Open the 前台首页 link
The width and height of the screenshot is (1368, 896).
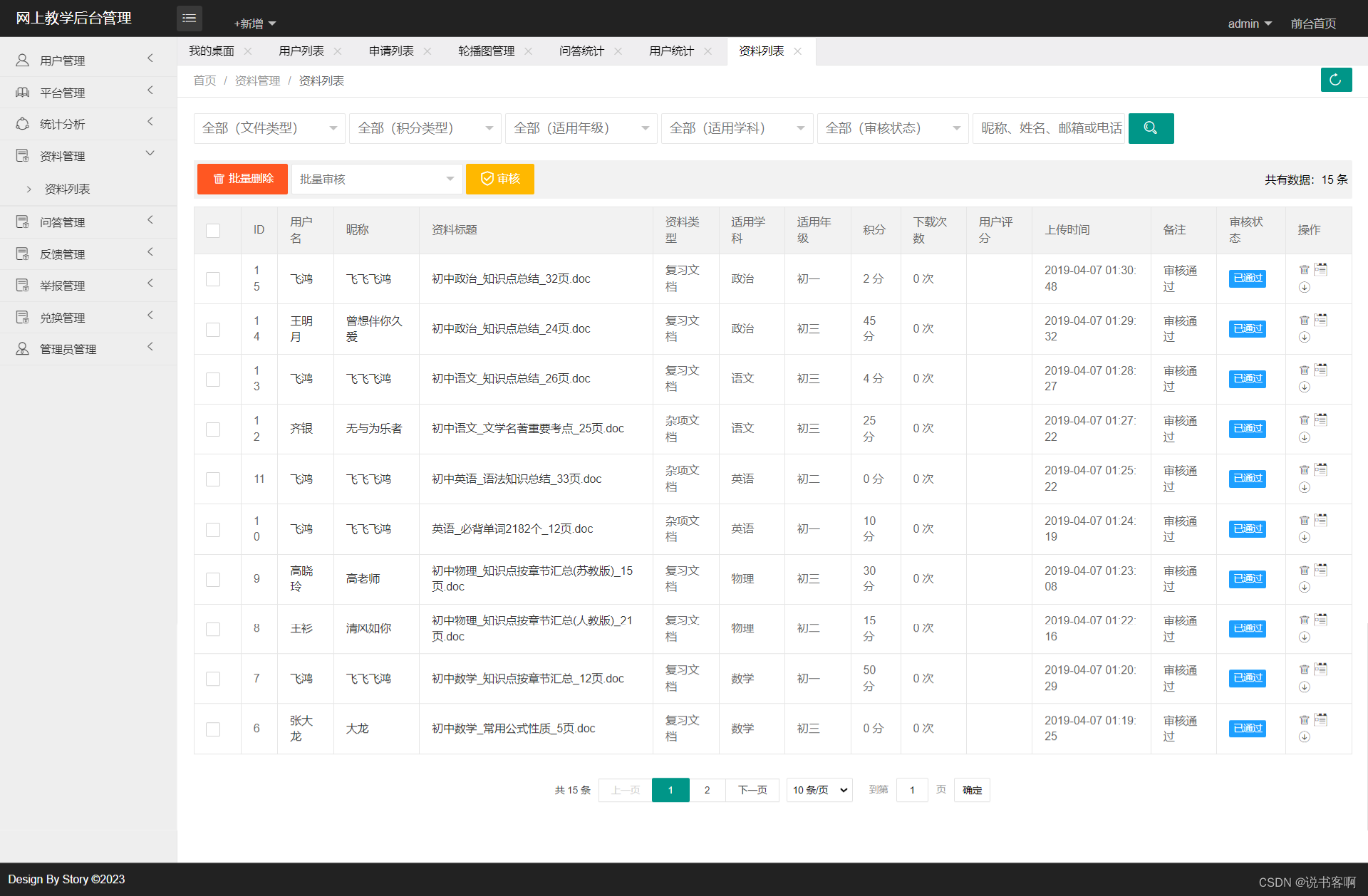(x=1313, y=24)
